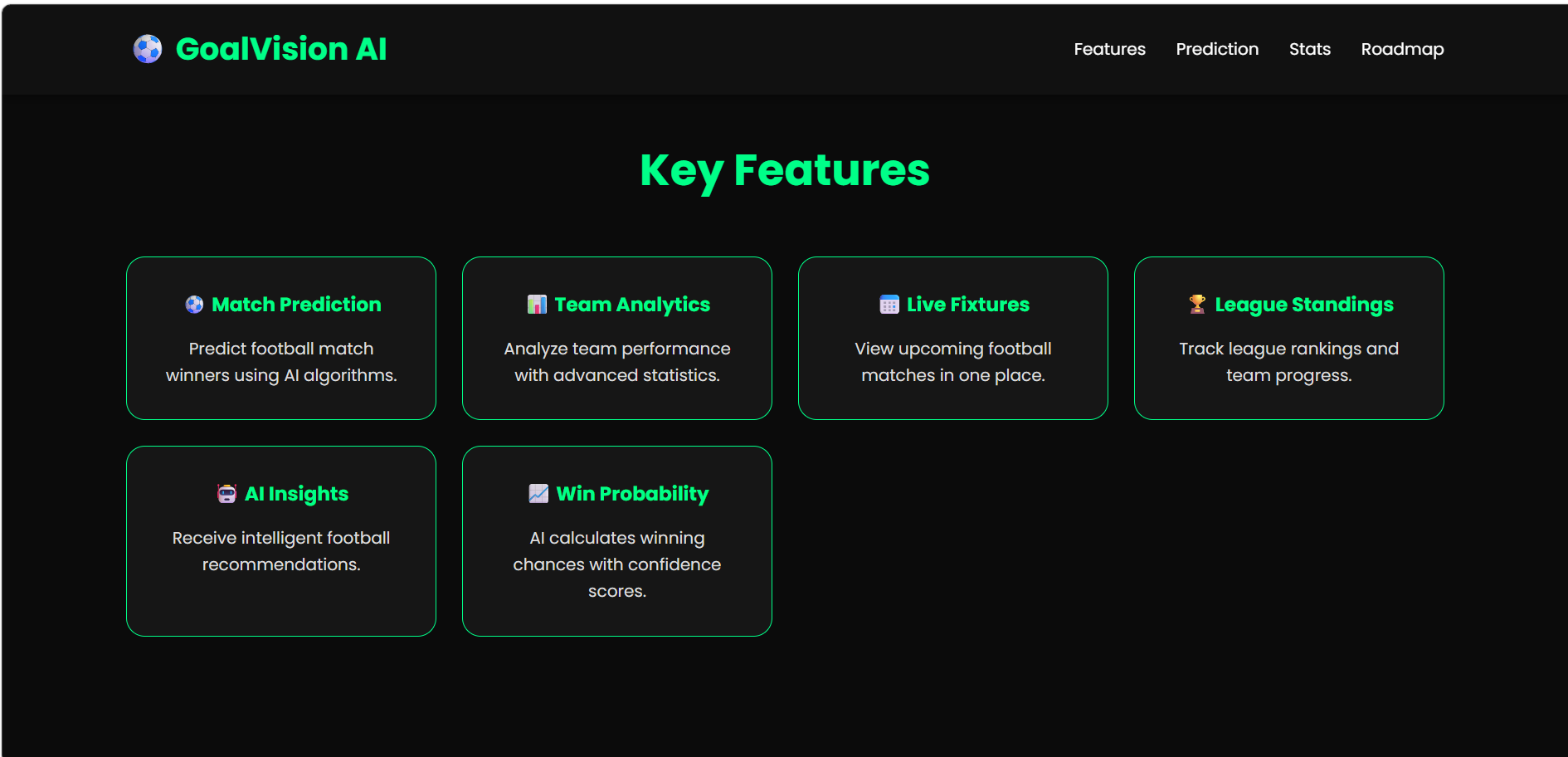The width and height of the screenshot is (1568, 757).
Task: Click the Team Analytics bar chart icon
Action: [x=537, y=305]
